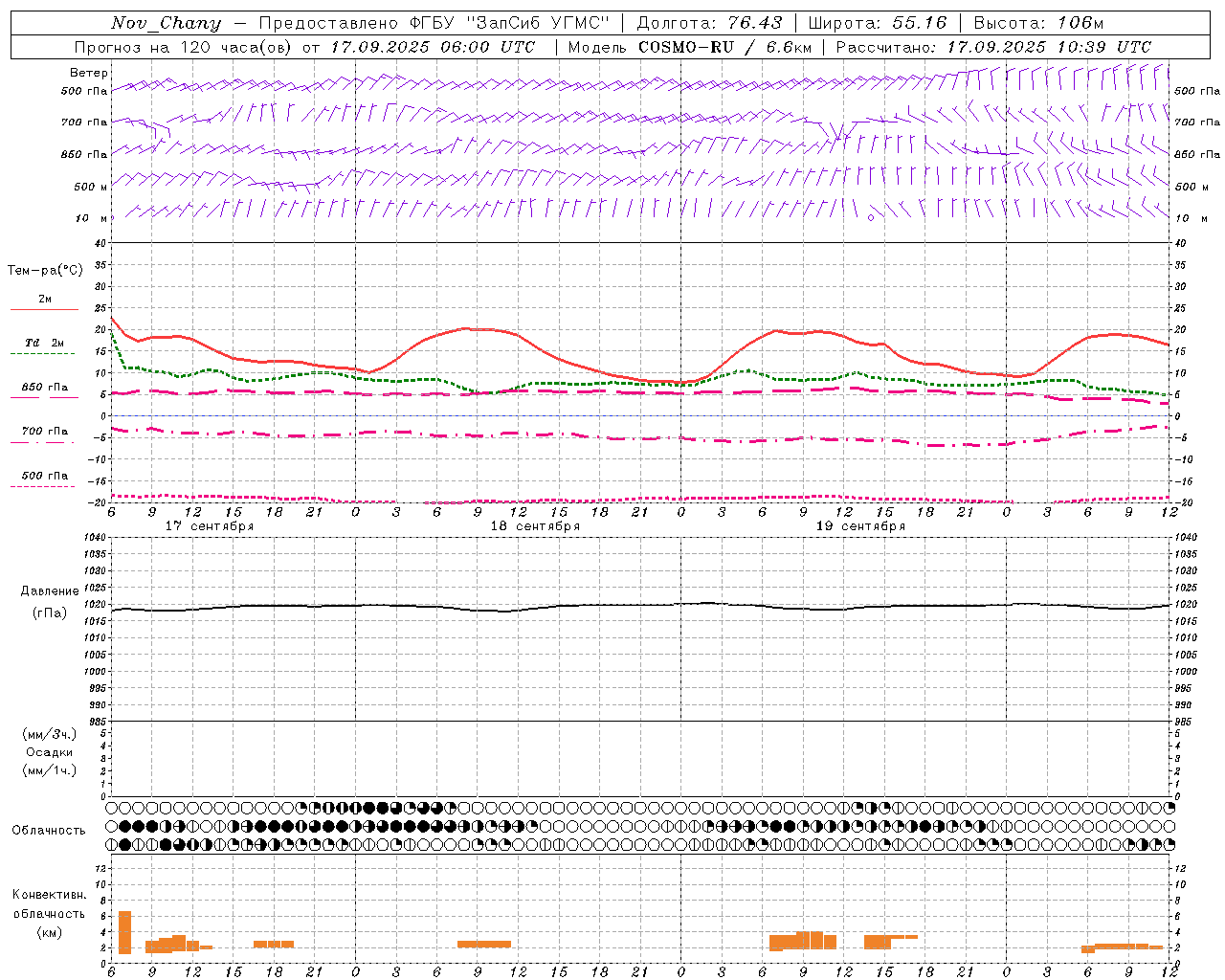
Task: Click the 'Конвективн.' convective cloud label
Action: click(x=49, y=895)
